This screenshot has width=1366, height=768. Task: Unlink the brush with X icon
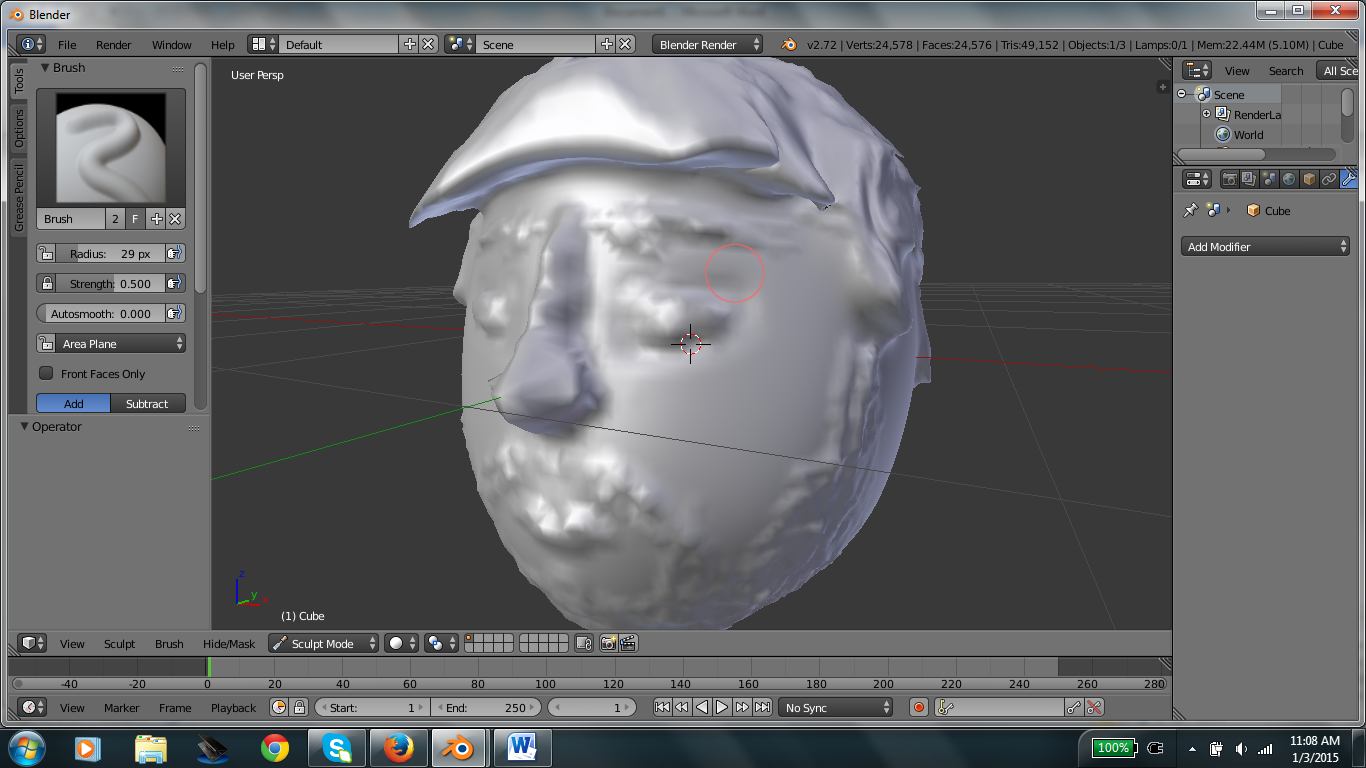[175, 219]
